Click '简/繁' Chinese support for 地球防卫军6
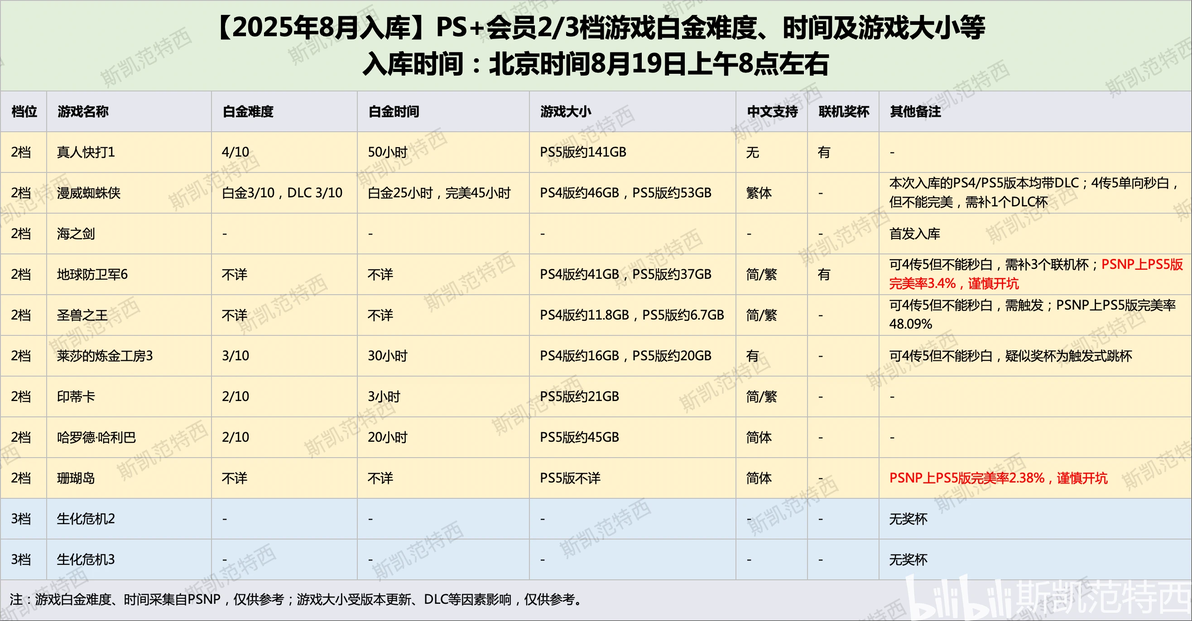This screenshot has height=621, width=1192. coord(762,274)
